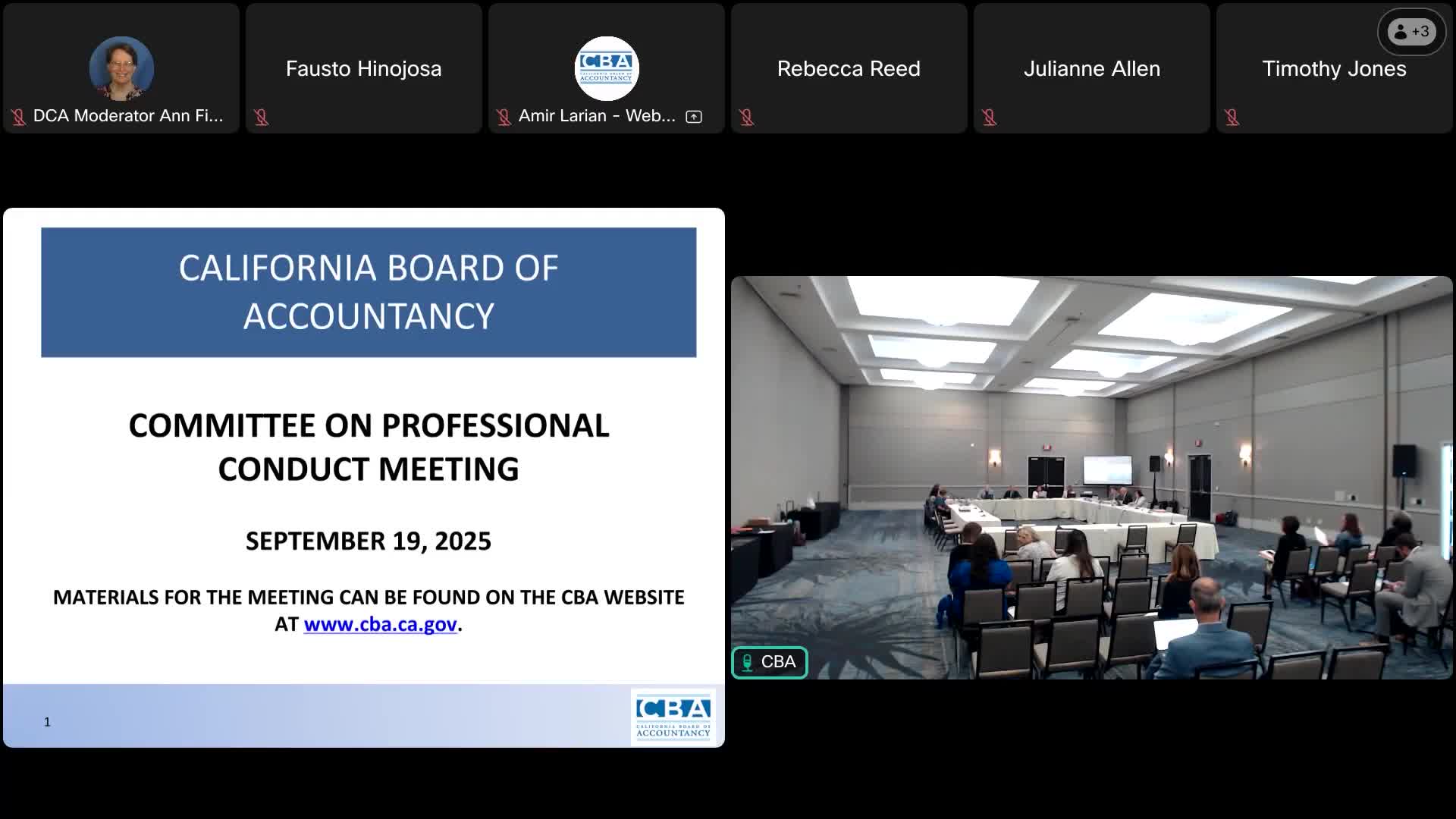Screen dimensions: 1456x819
Task: Click the "Amir Larian - Web..." name label
Action: pyautogui.click(x=597, y=116)
